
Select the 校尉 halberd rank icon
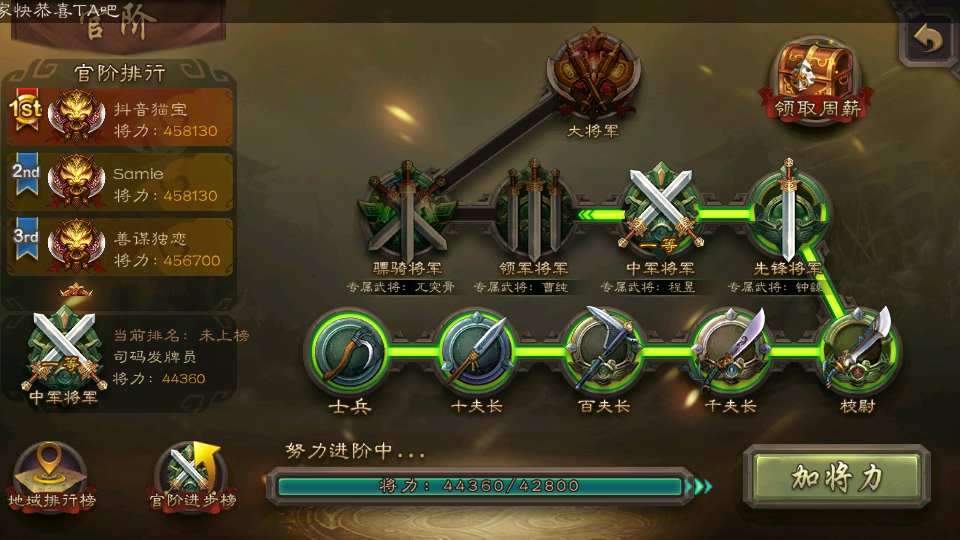pos(858,351)
